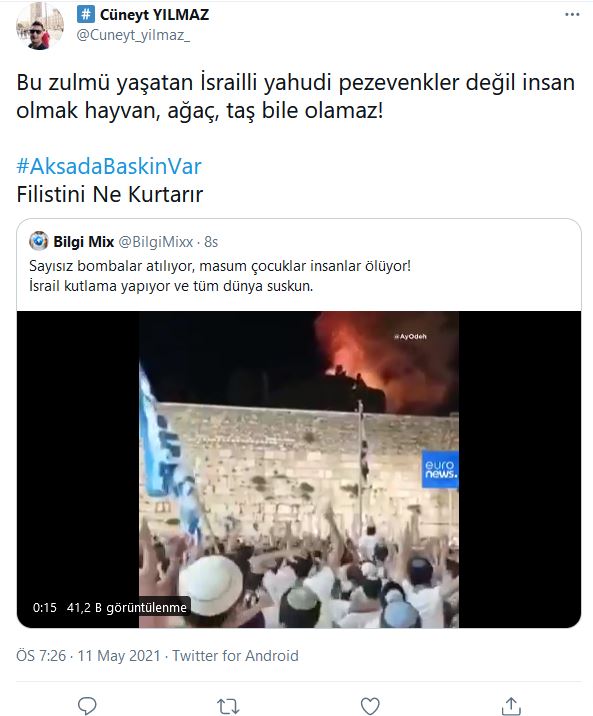Click the reply speech bubble icon
Viewport: 593px width, 716px height.
(x=87, y=705)
